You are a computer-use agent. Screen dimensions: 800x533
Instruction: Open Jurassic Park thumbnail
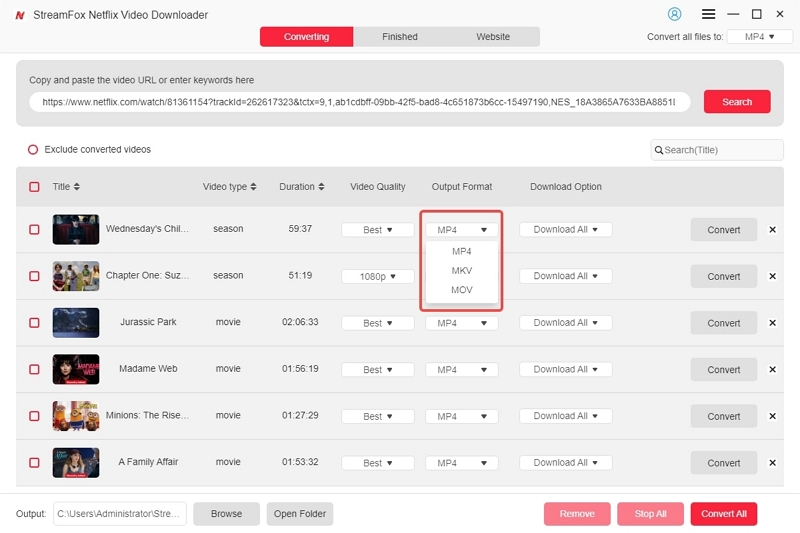coord(76,323)
